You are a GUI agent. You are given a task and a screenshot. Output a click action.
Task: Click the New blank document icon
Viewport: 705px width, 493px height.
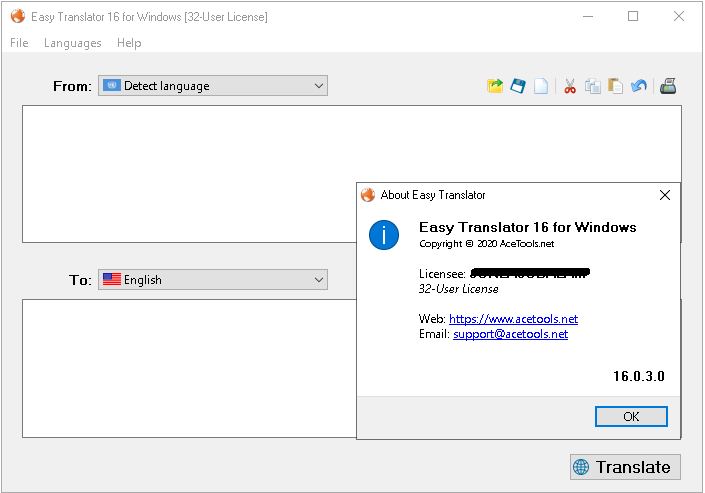[541, 86]
